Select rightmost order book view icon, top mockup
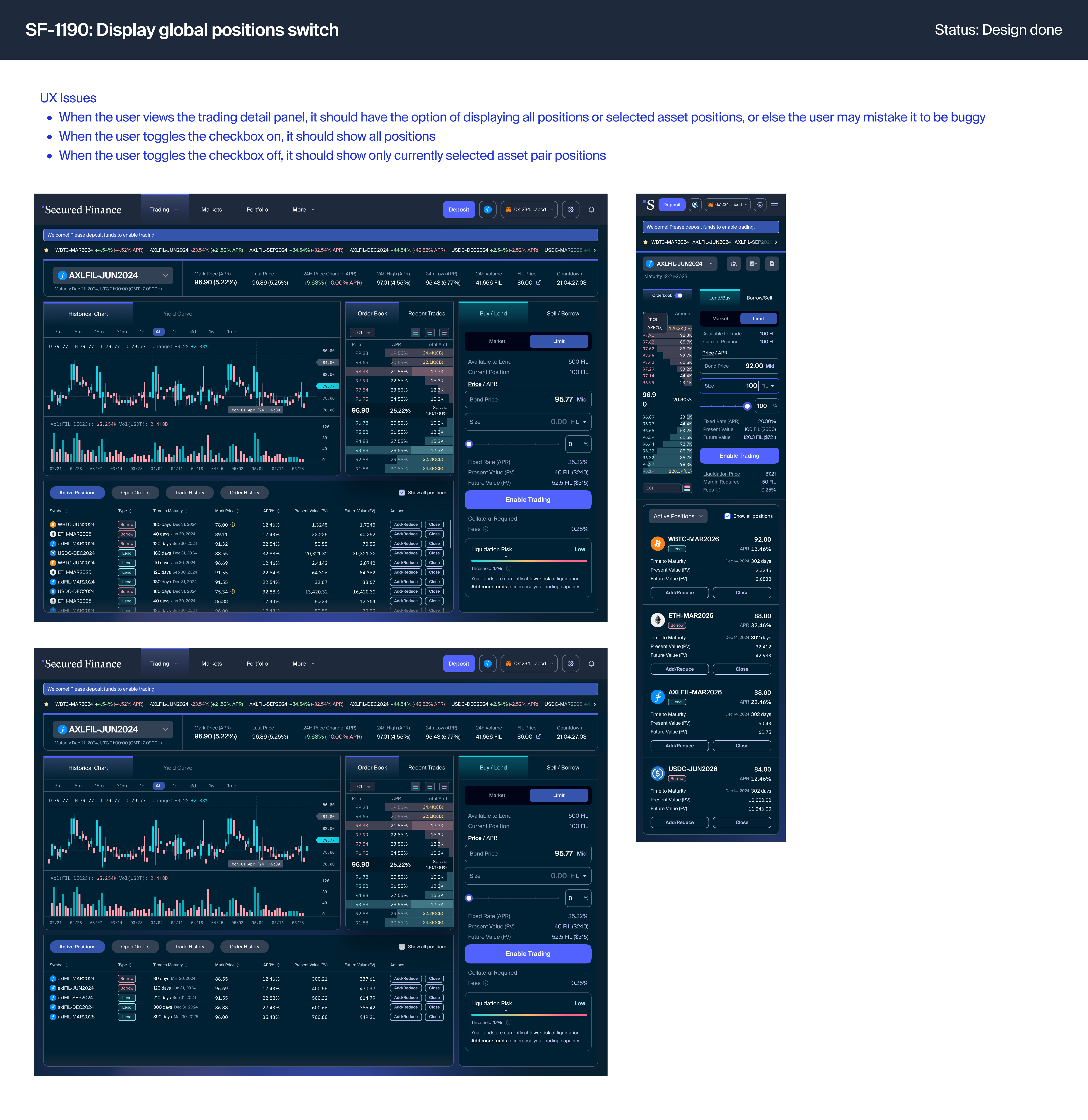This screenshot has height=1120, width=1088. (x=444, y=333)
